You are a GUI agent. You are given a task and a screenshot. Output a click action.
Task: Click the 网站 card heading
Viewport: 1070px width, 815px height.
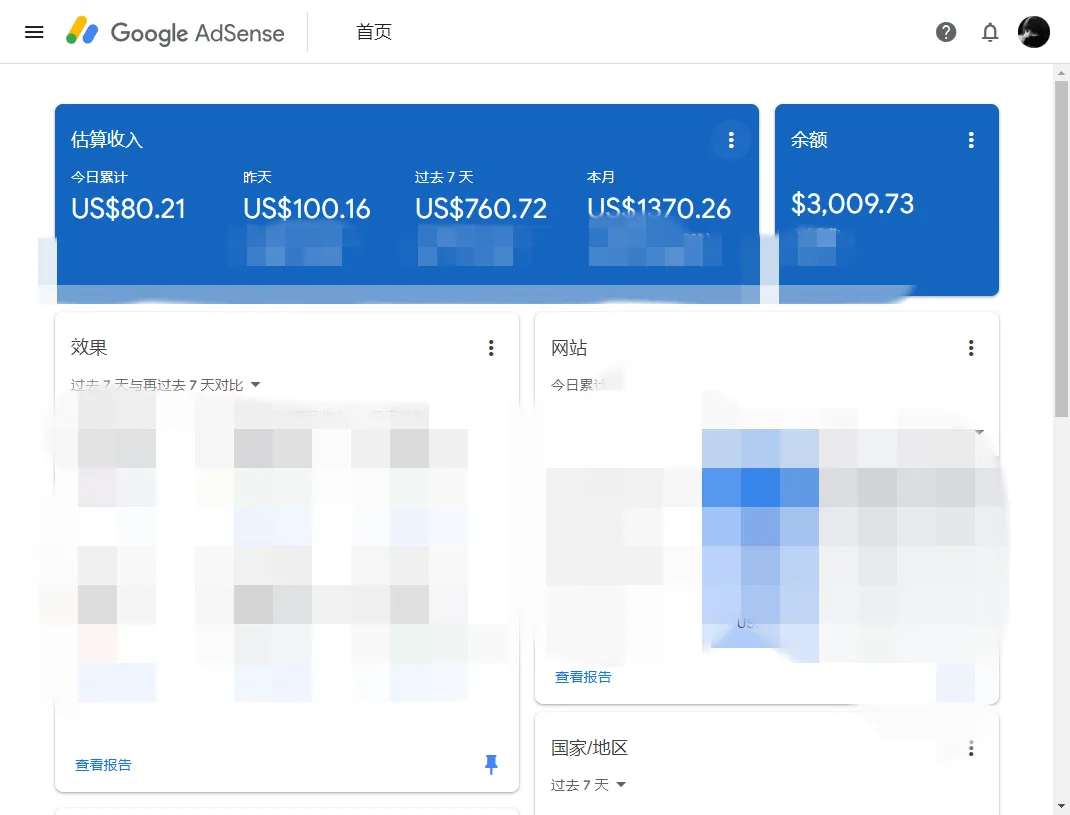point(569,347)
